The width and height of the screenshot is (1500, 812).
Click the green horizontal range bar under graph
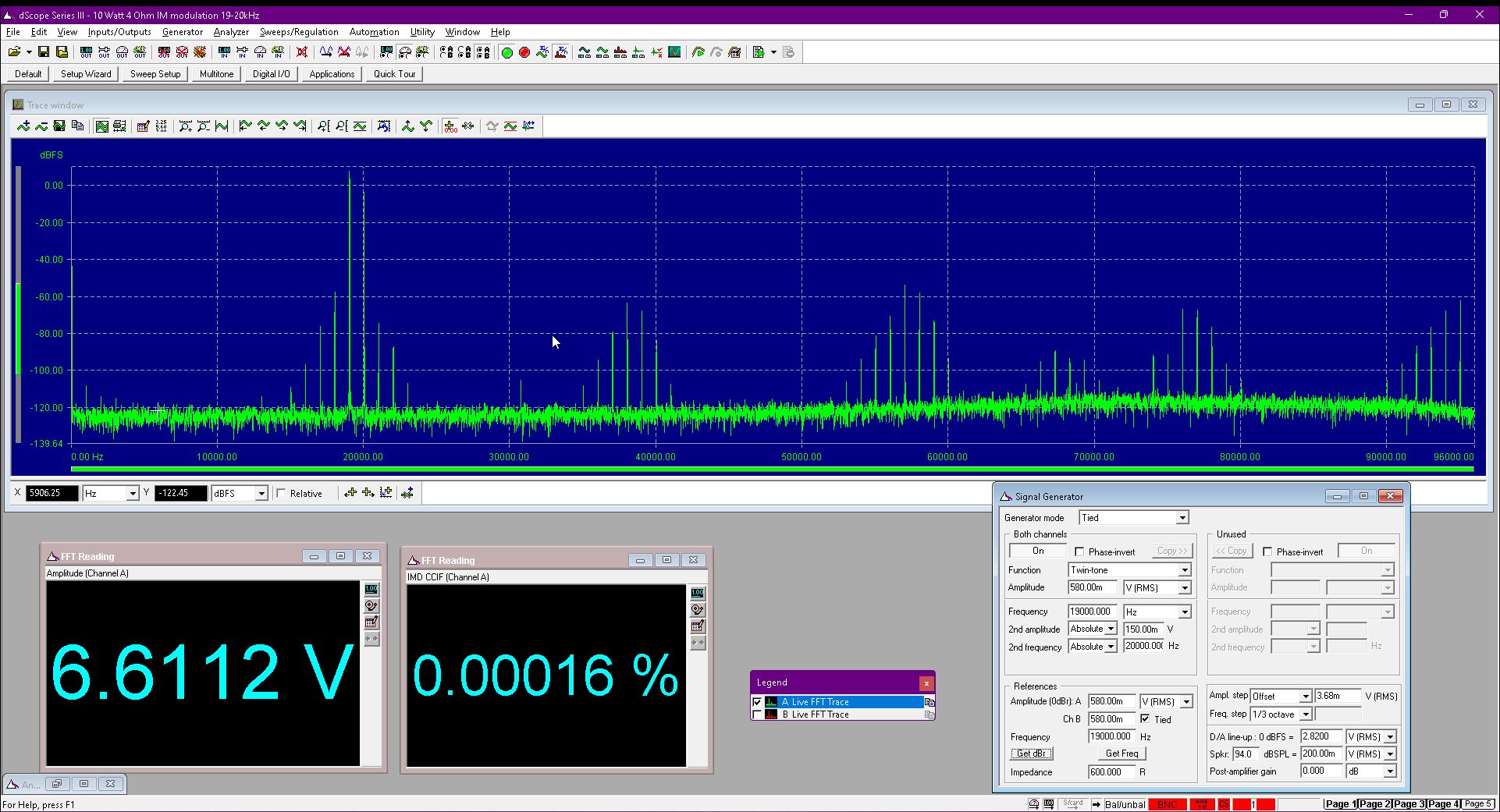(x=772, y=470)
